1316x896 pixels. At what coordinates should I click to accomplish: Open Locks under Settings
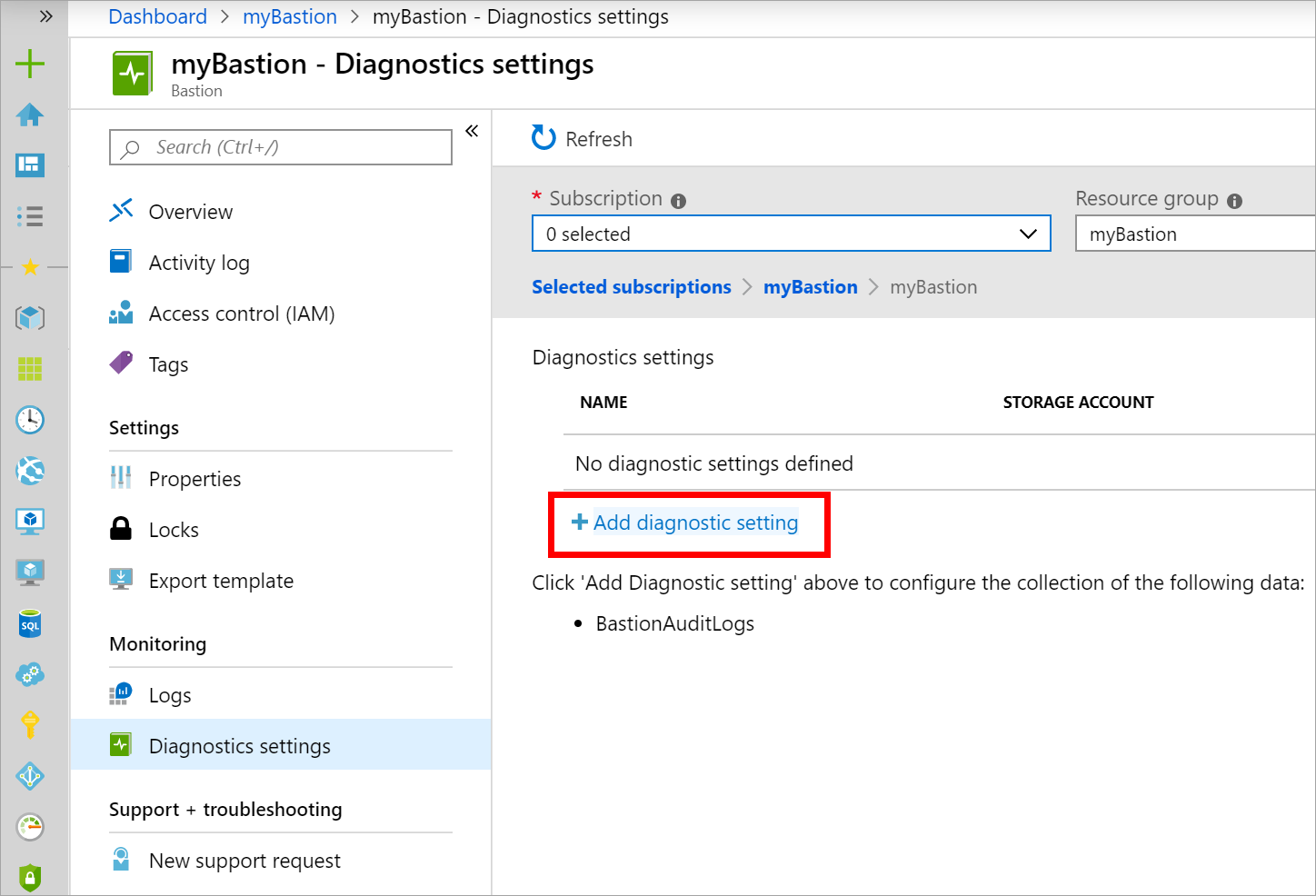tap(281, 530)
